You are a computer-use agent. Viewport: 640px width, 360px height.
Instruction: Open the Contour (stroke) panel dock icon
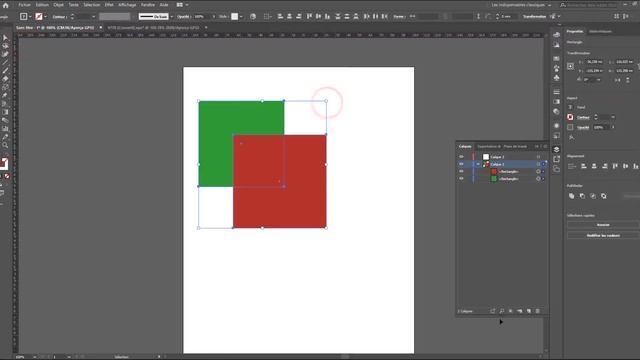(x=556, y=92)
